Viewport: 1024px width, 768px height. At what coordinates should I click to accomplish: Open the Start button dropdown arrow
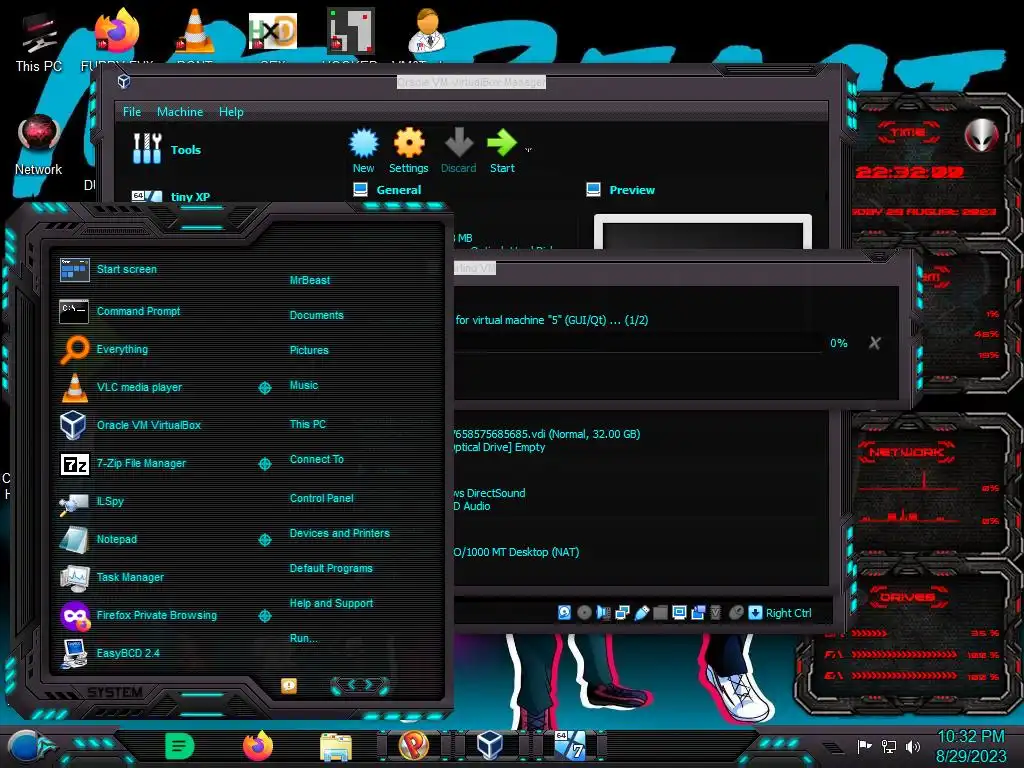click(x=528, y=150)
